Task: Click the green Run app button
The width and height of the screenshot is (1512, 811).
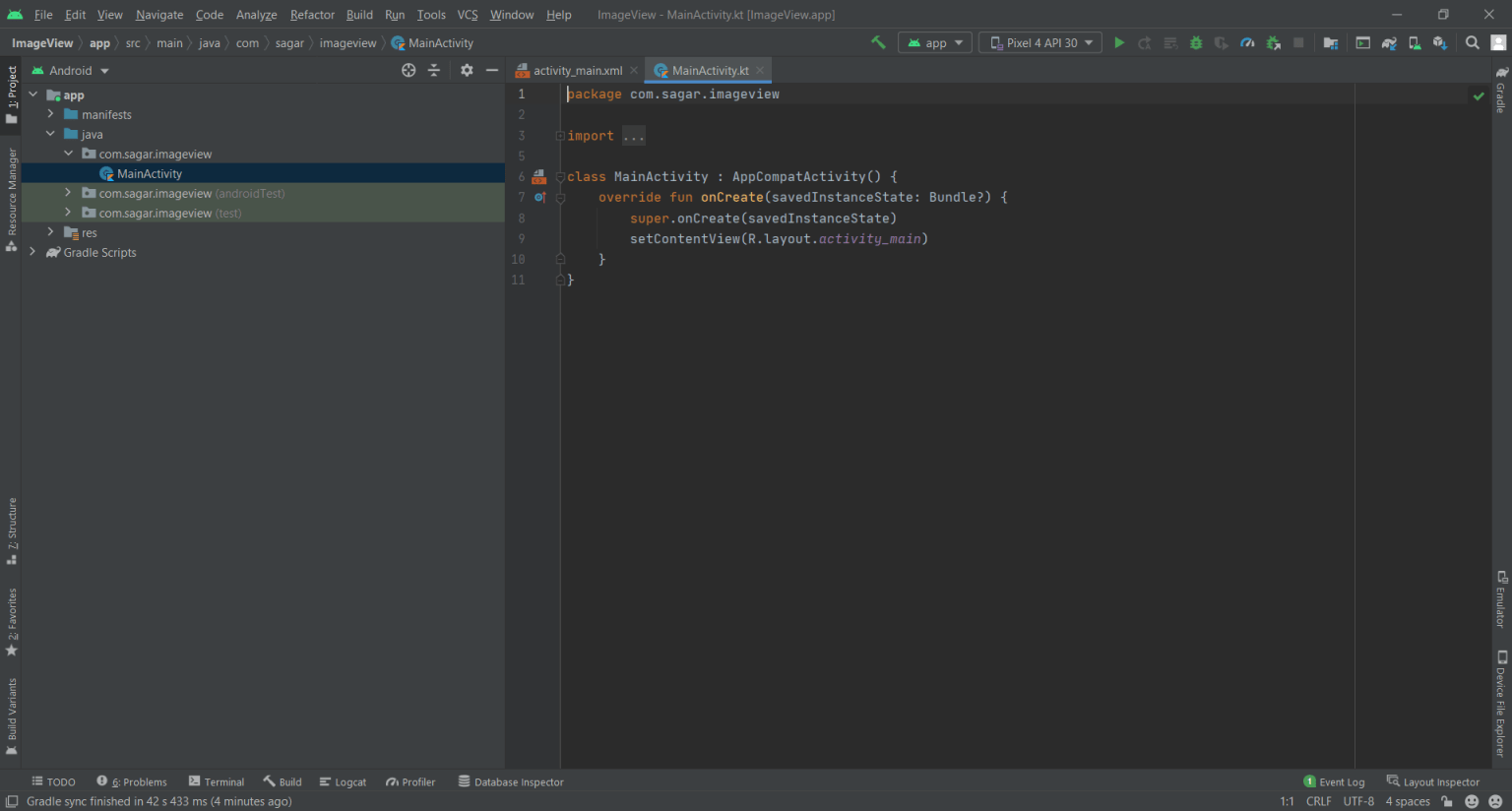Action: tap(1119, 42)
